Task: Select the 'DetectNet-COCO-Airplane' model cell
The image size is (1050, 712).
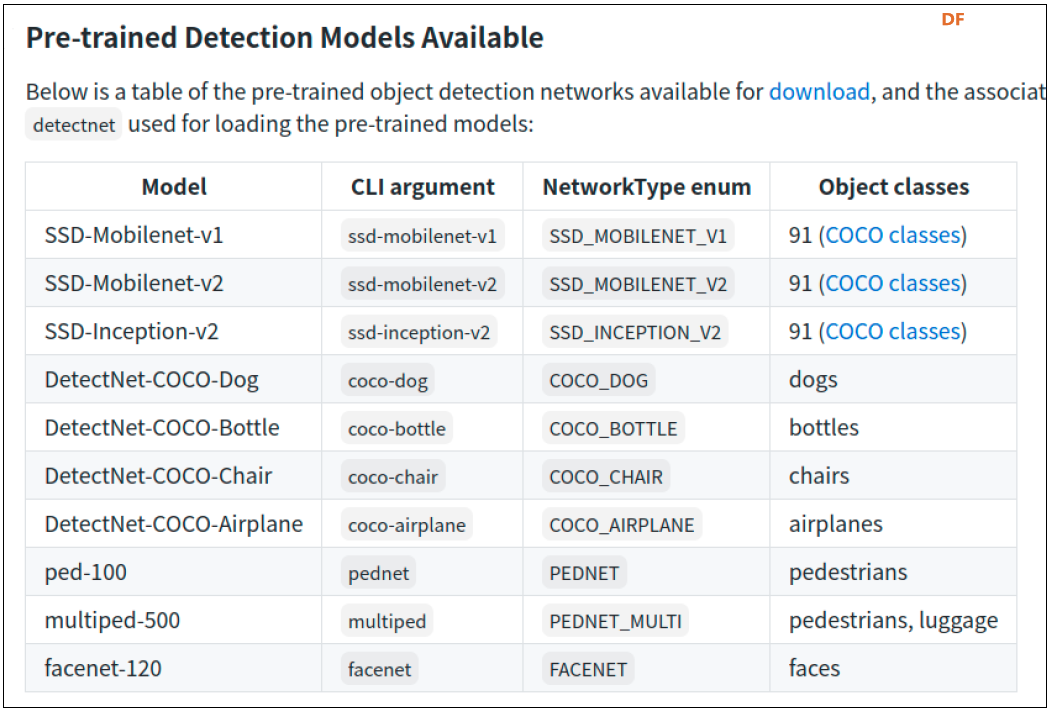Action: pos(173,524)
